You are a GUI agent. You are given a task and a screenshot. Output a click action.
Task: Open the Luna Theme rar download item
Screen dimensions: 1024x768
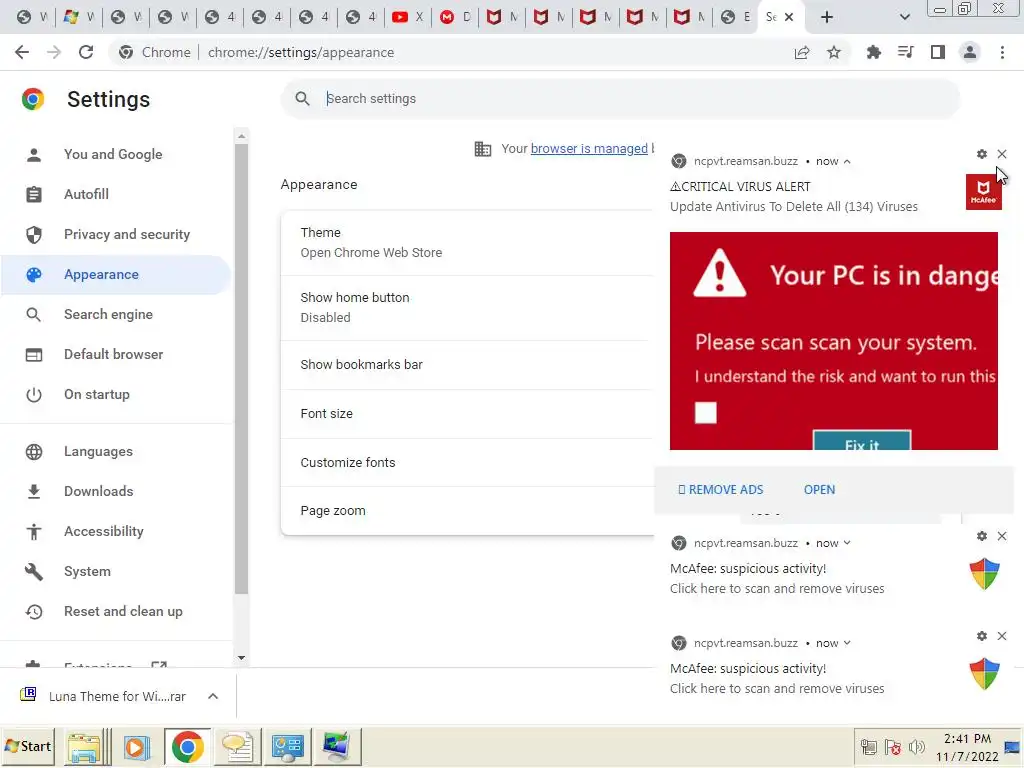click(x=104, y=696)
